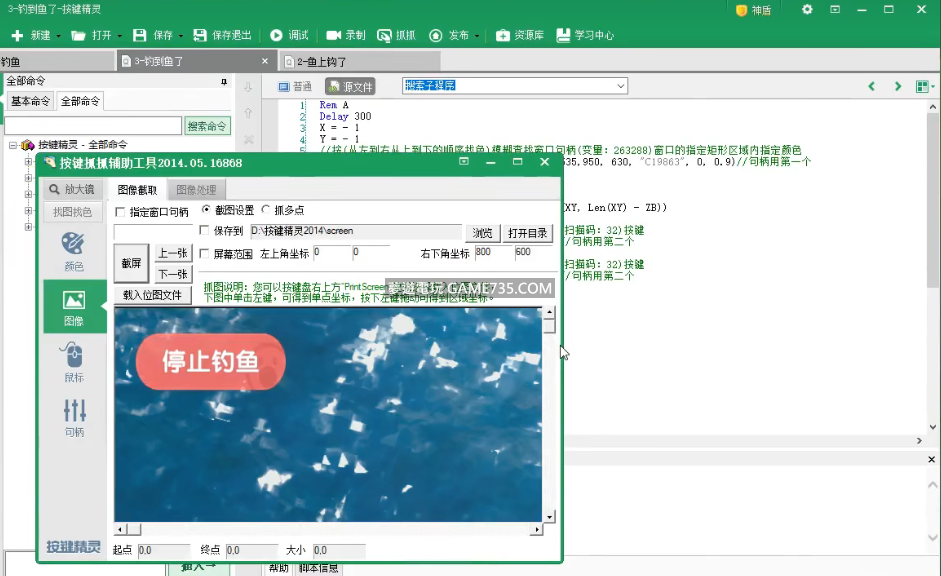This screenshot has width=941, height=576.
Task: Select the 全部命令 tab
Action: point(80,101)
